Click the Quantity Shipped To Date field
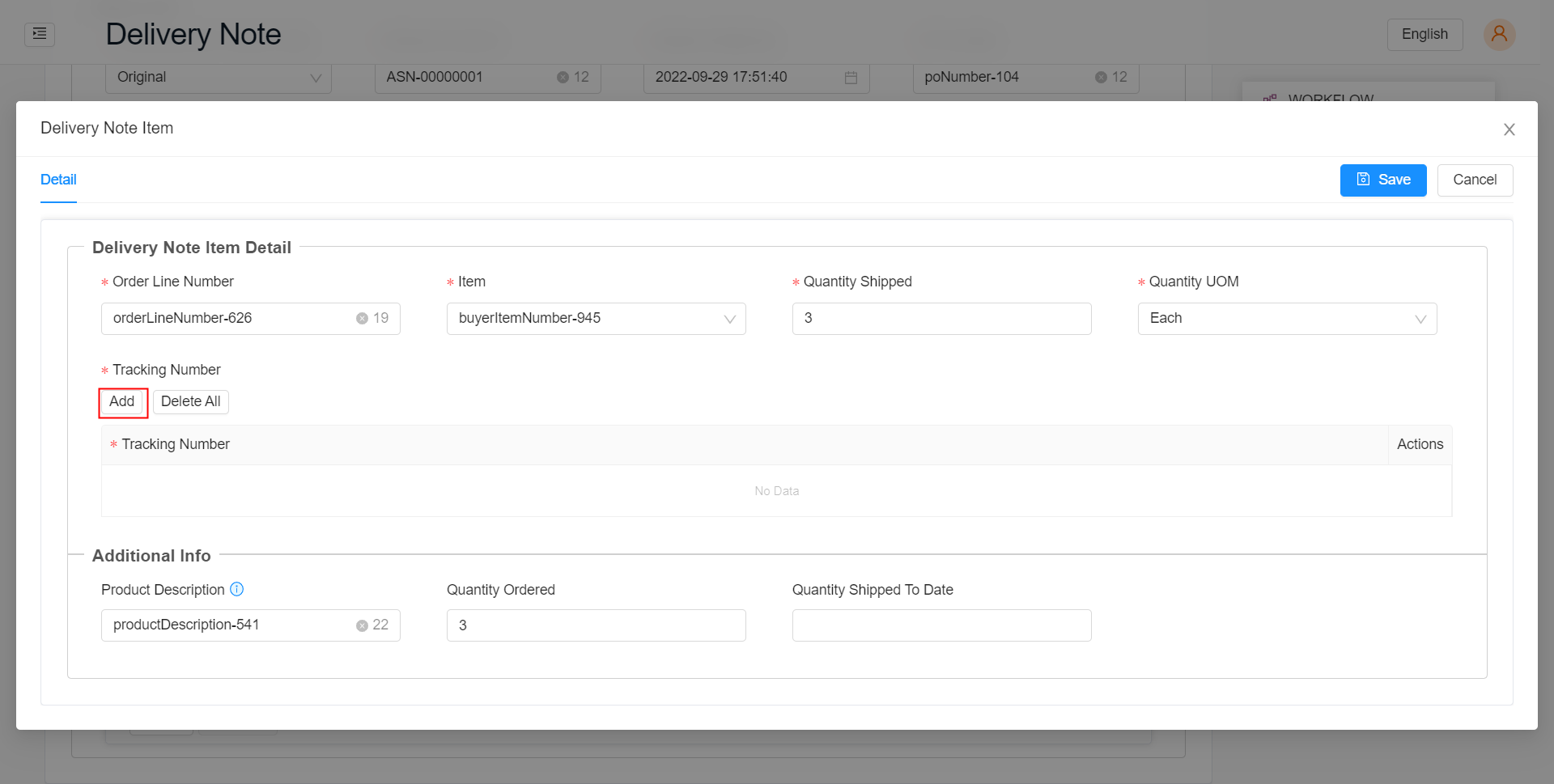 click(x=941, y=625)
